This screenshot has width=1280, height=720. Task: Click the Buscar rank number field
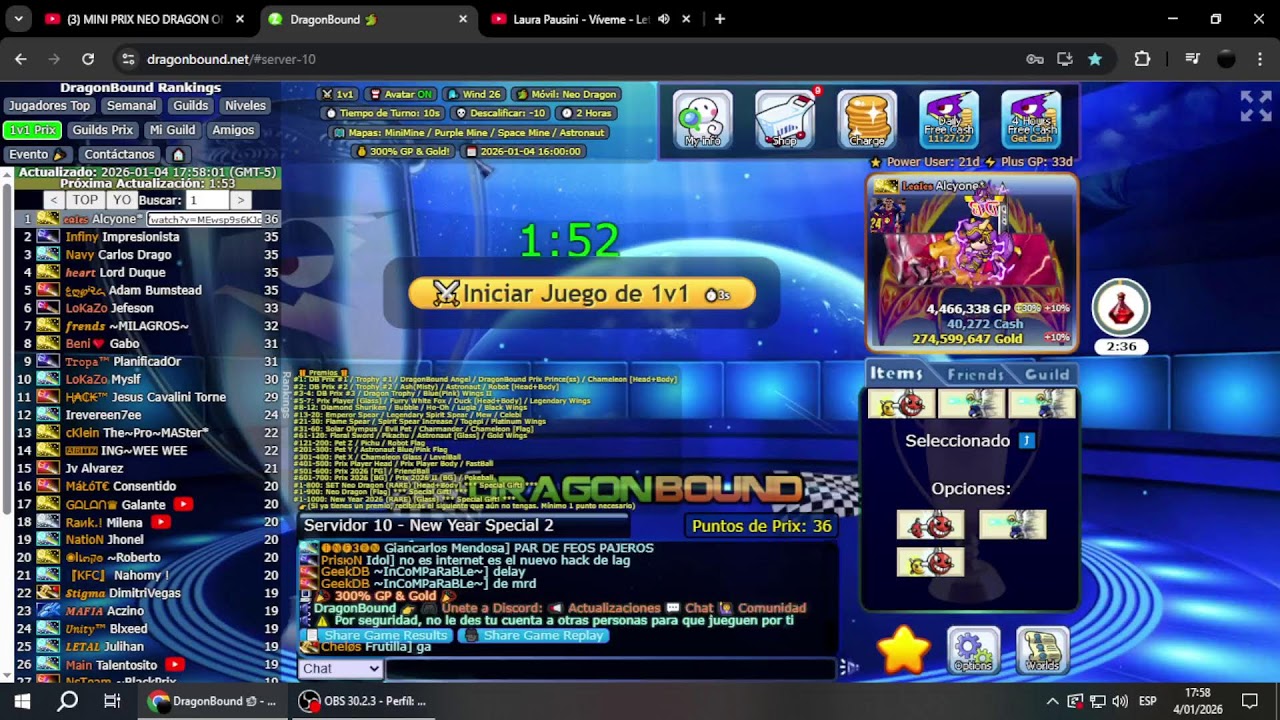tap(205, 201)
